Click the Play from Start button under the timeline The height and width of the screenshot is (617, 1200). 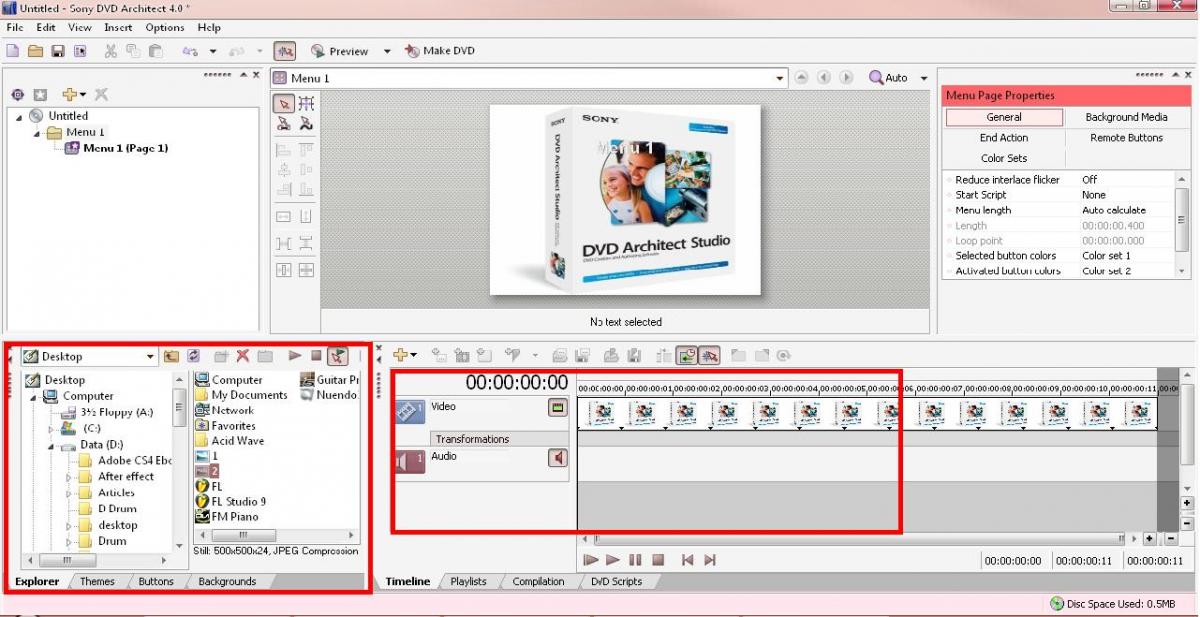coord(591,561)
